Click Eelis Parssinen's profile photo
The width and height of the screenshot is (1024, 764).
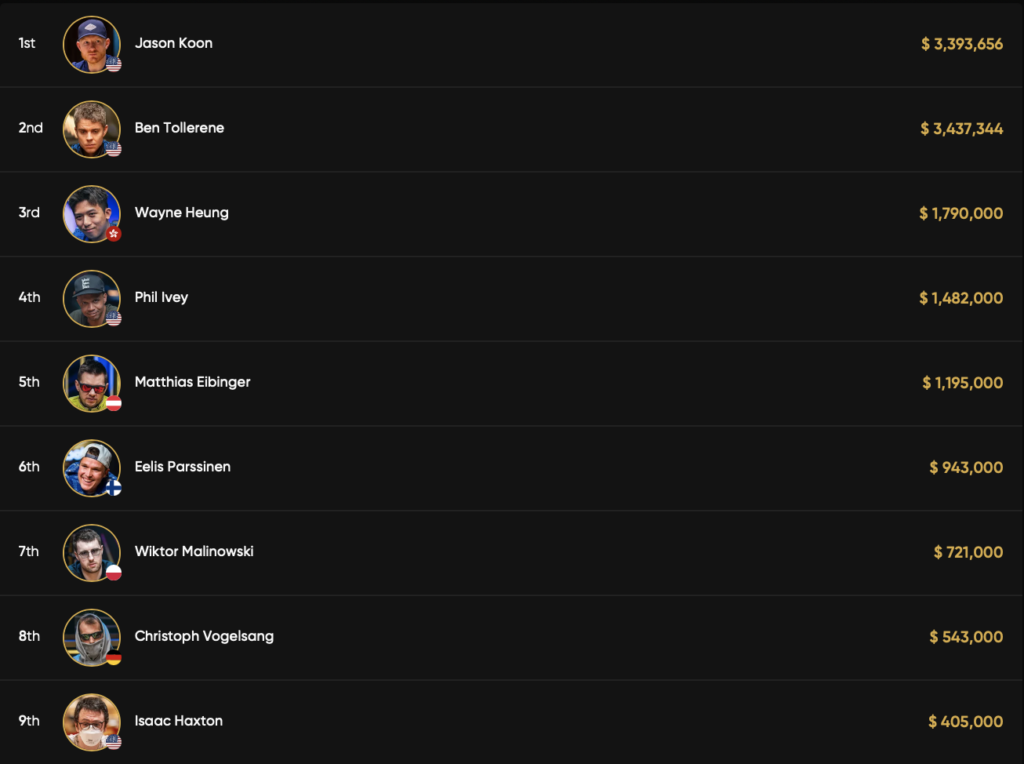[91, 467]
